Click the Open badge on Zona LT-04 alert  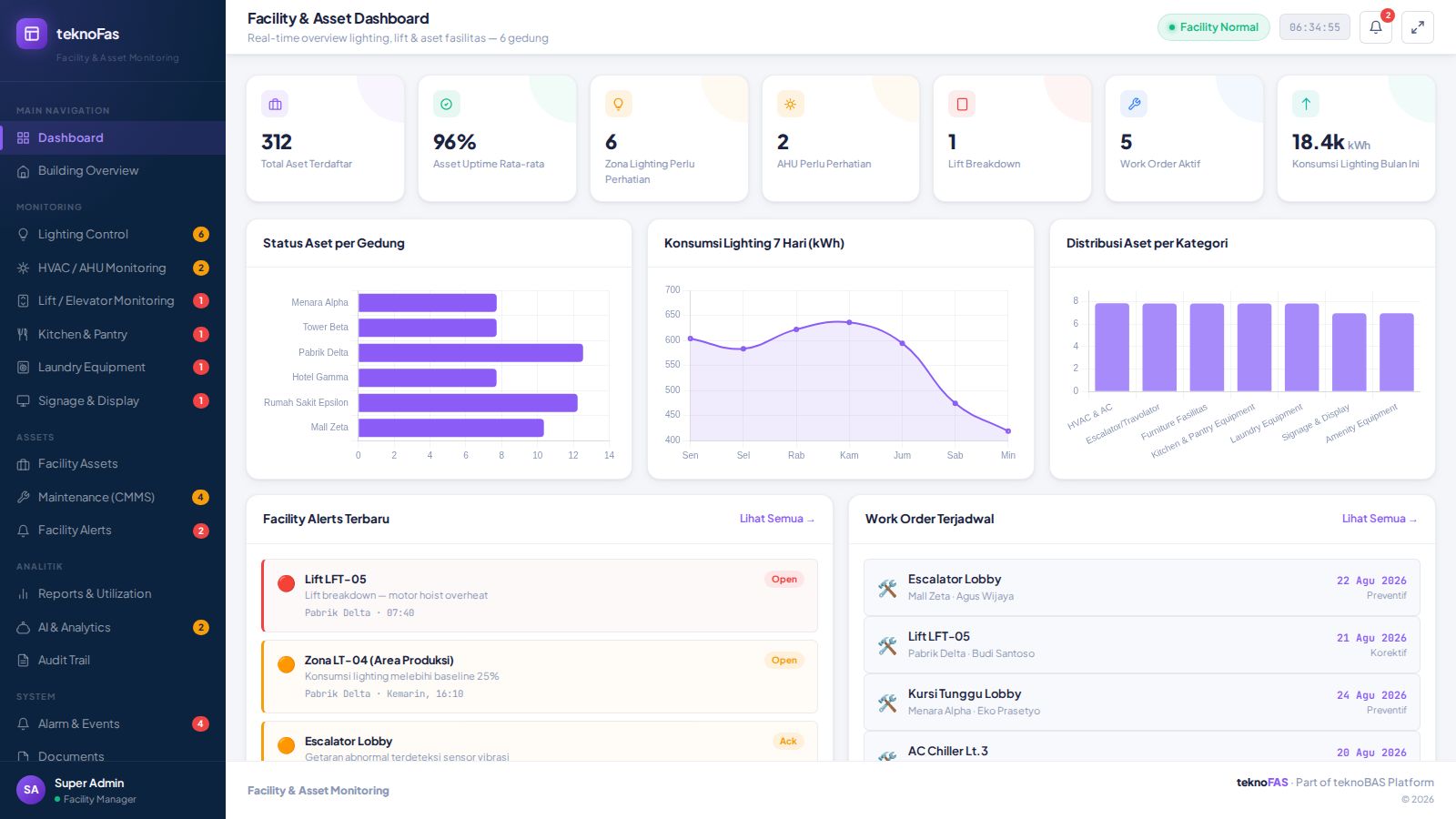pyautogui.click(x=784, y=661)
